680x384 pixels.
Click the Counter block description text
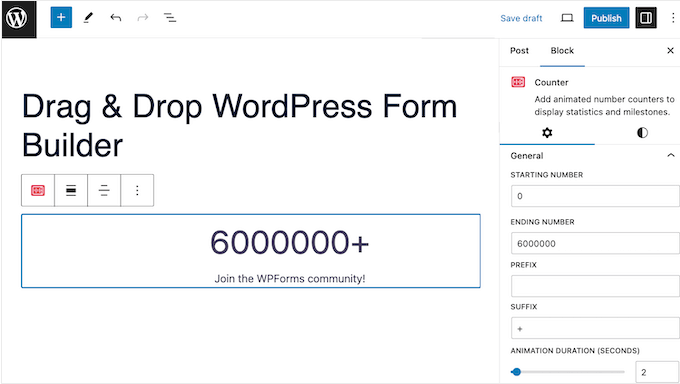tap(604, 105)
